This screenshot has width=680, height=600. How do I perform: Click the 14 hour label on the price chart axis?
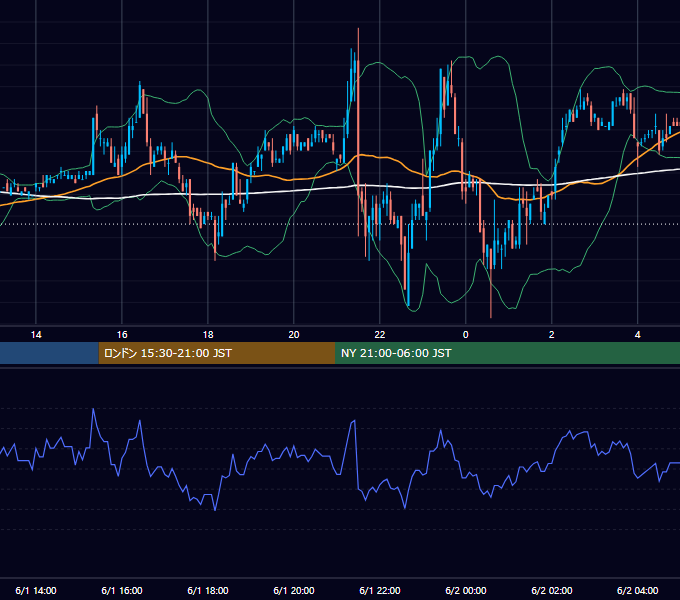[x=36, y=335]
